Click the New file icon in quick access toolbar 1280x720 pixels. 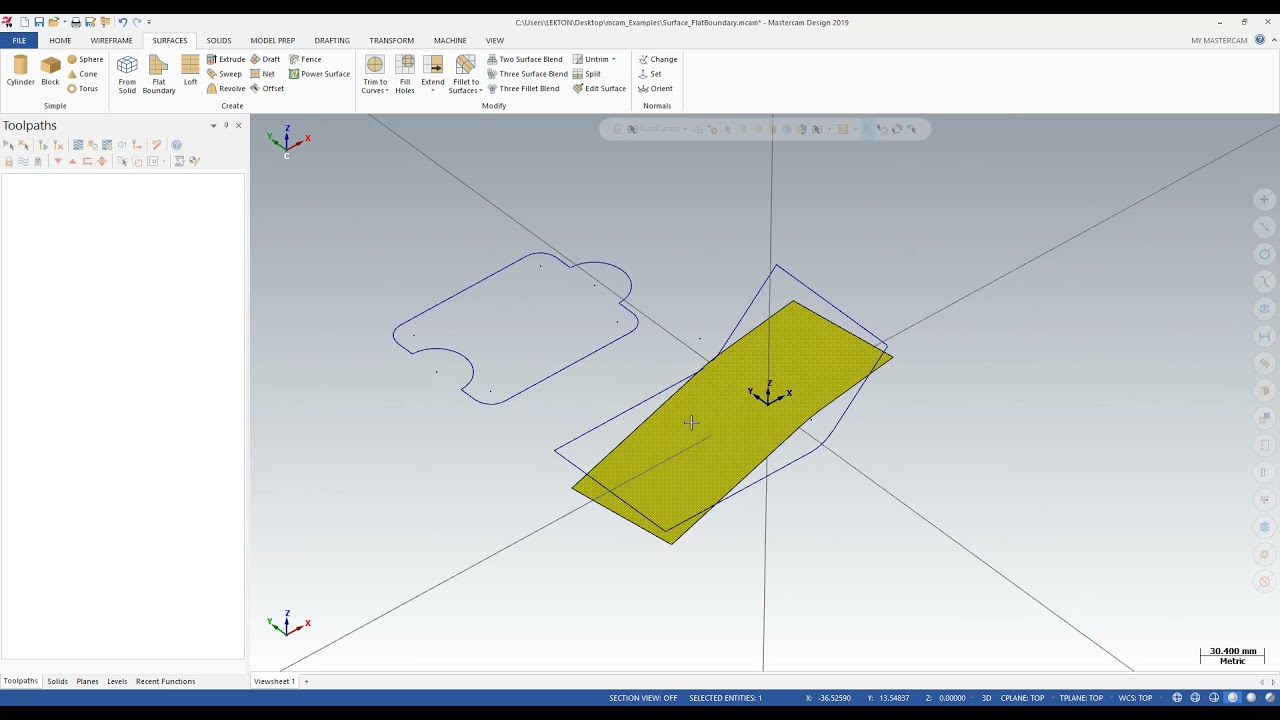tap(24, 22)
